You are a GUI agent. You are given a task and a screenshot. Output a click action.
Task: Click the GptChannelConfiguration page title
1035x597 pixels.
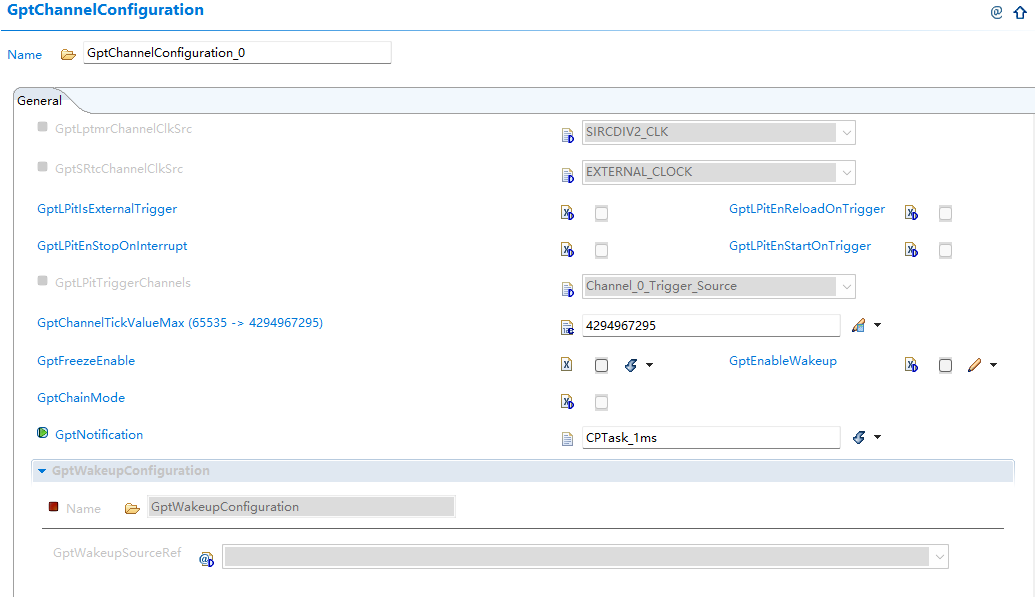point(103,10)
